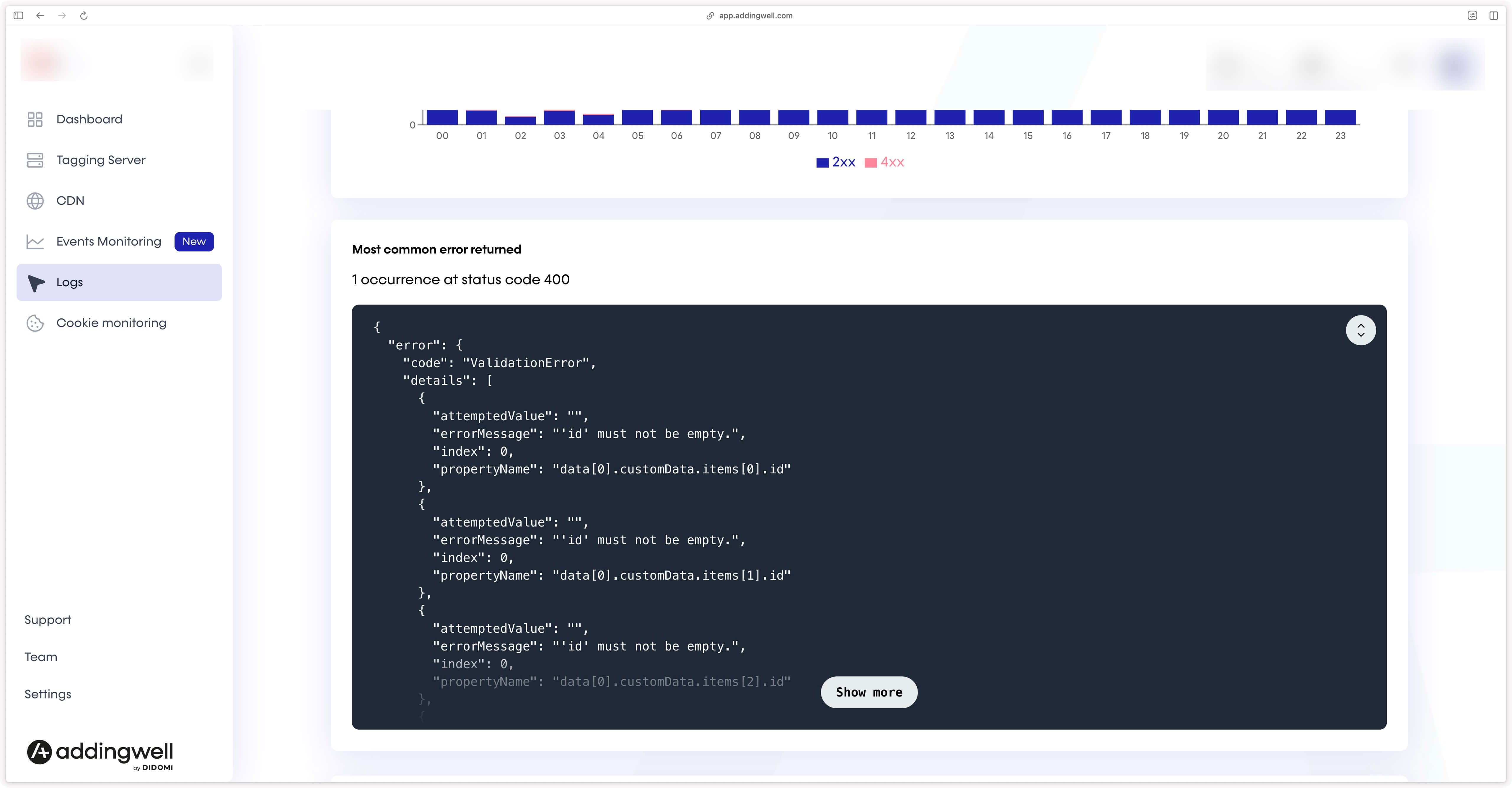Click the Logs cursor icon
Screen dimensions: 1512x788
tap(36, 283)
